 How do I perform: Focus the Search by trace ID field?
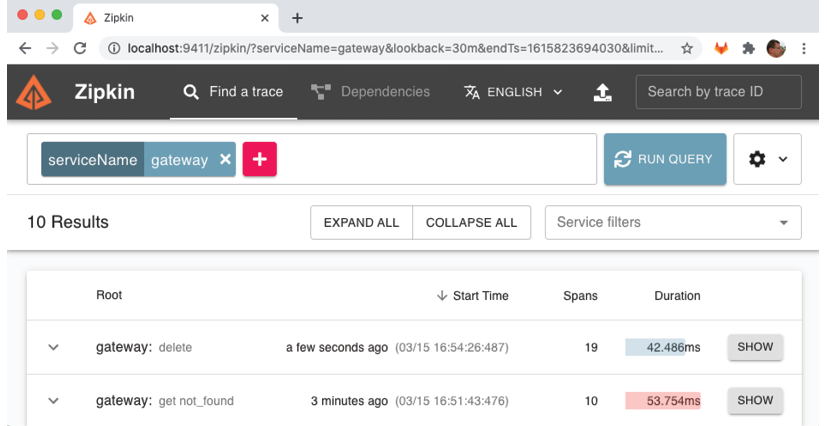(718, 92)
